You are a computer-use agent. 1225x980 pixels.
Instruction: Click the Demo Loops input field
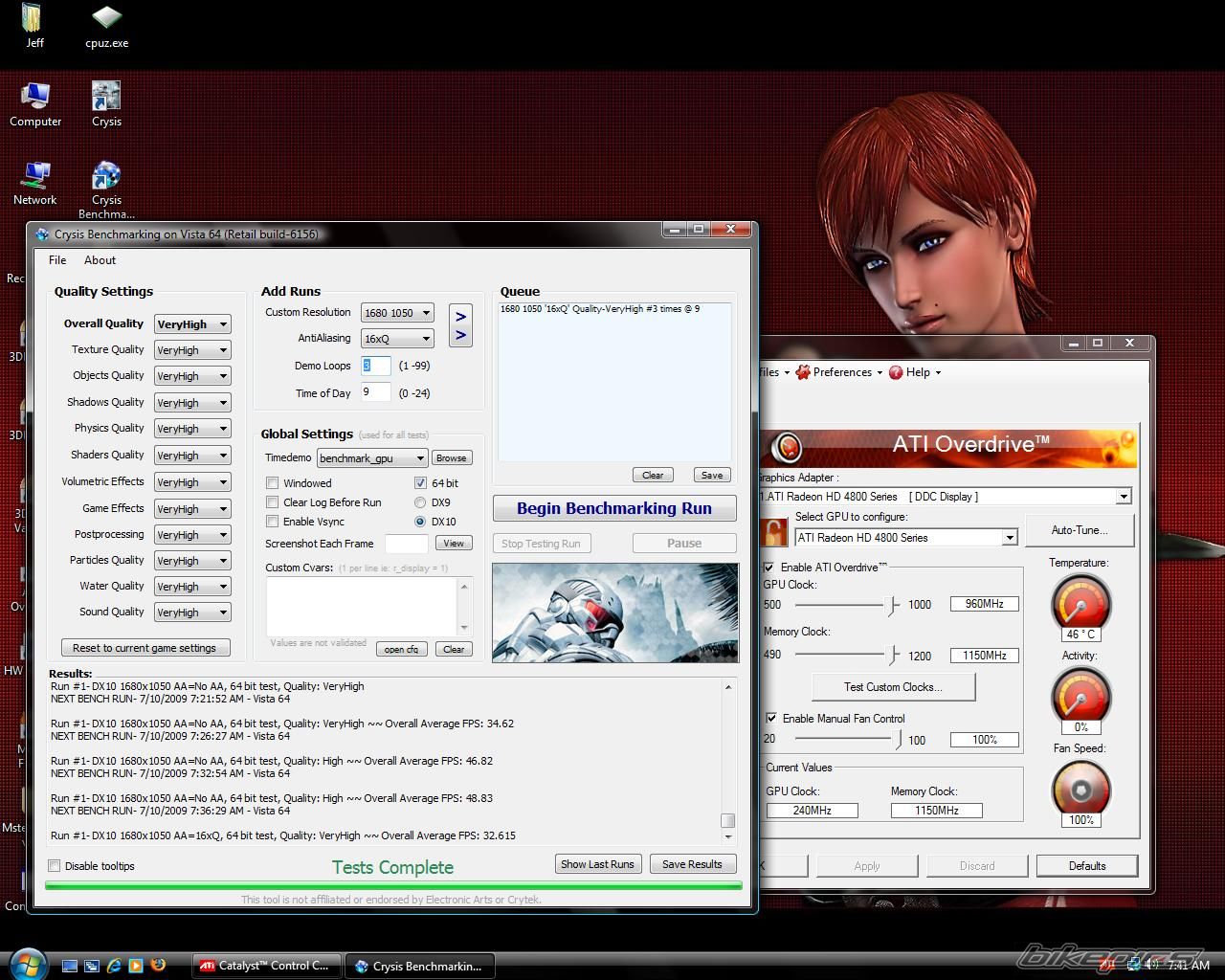pyautogui.click(x=375, y=366)
